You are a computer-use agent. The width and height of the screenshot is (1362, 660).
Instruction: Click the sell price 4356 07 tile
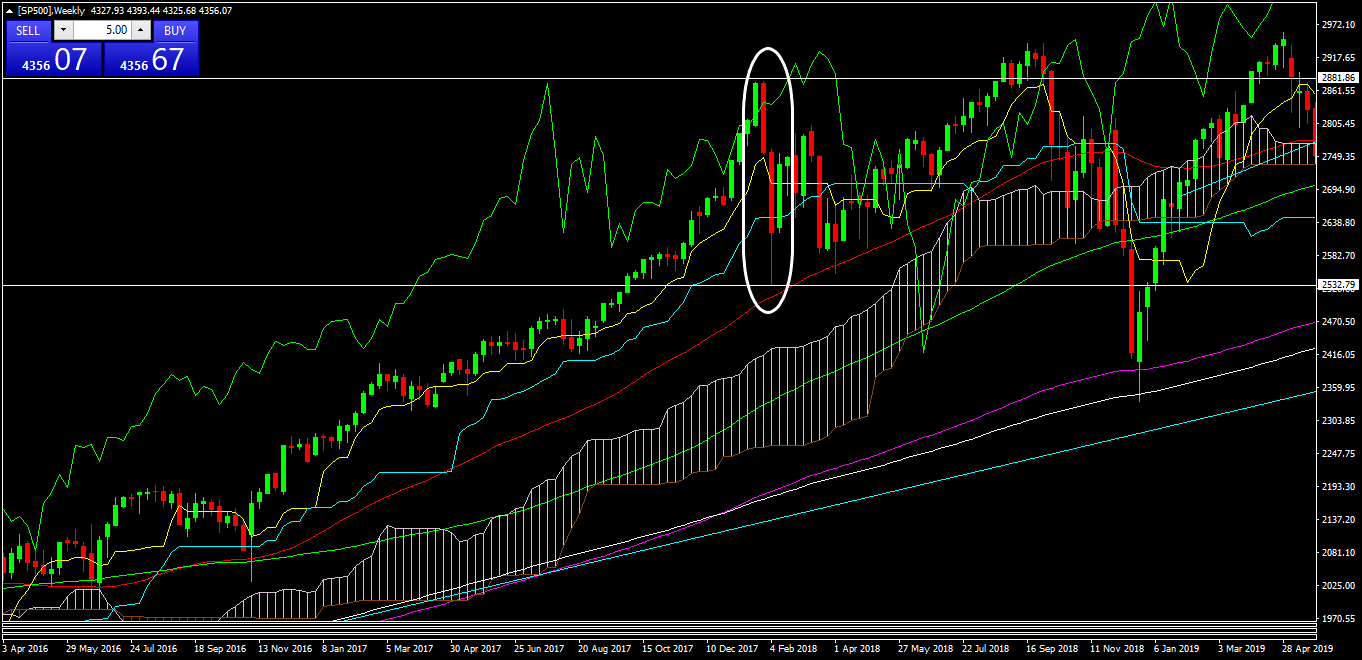(x=53, y=59)
